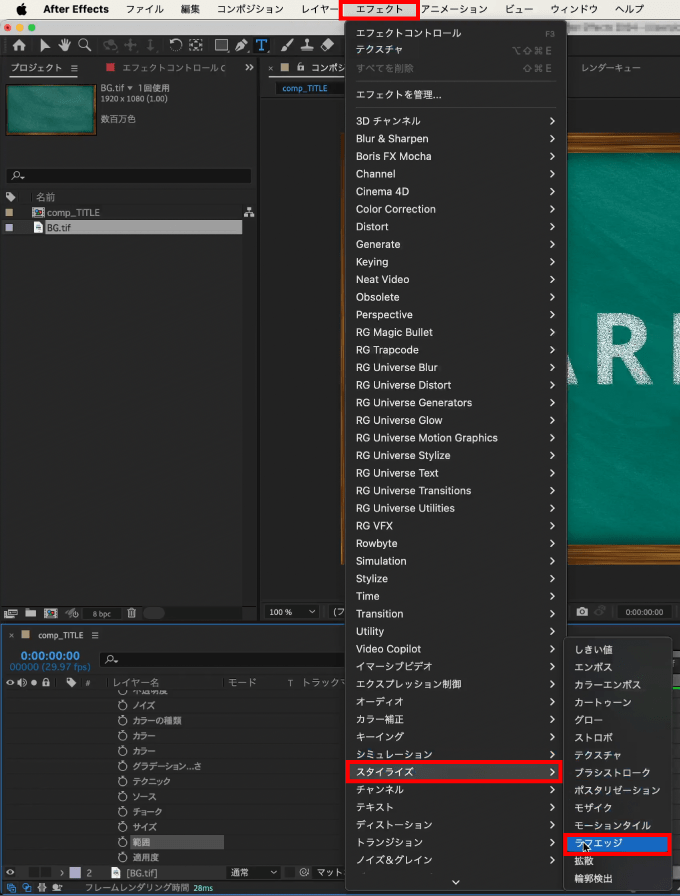The width and height of the screenshot is (680, 896).
Task: Toggle stopwatch for 範囲 property
Action: (122, 842)
